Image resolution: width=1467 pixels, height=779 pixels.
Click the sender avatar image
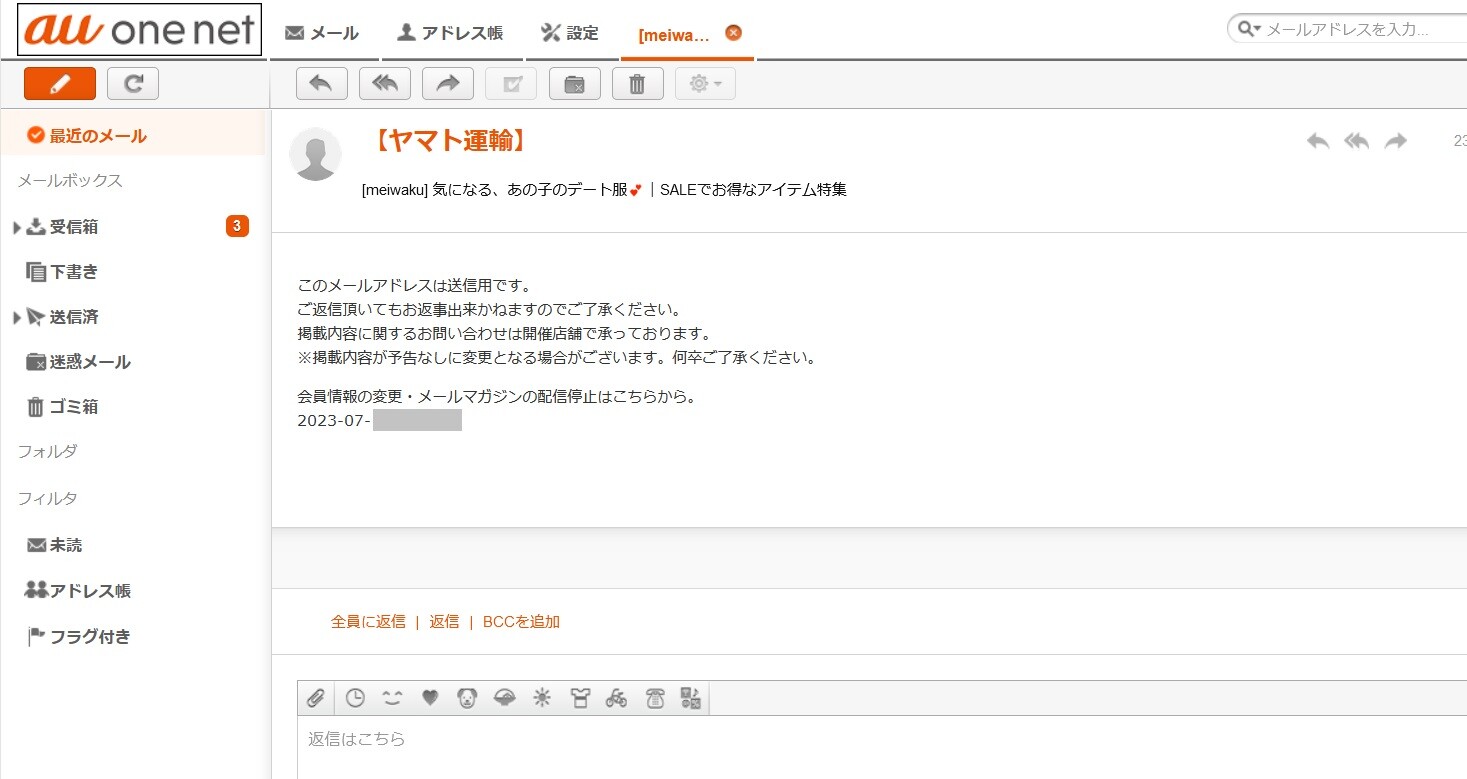click(315, 154)
